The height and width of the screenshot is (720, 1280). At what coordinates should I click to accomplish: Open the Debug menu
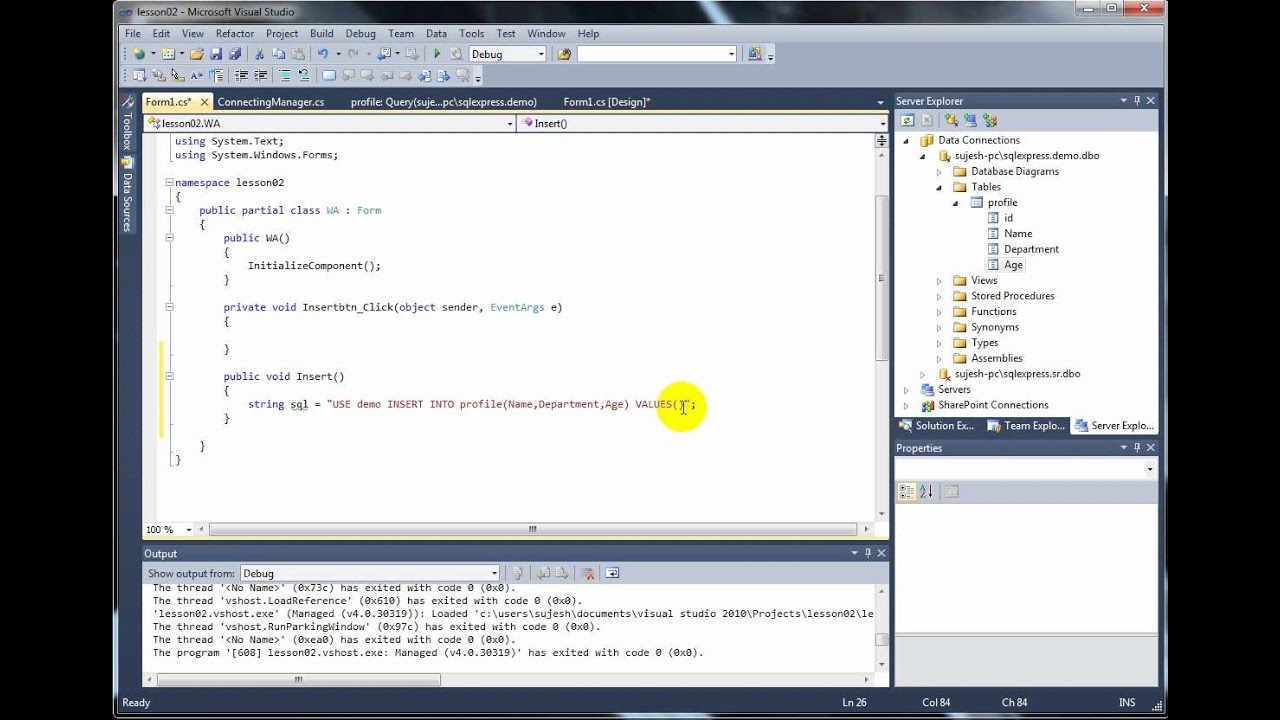pyautogui.click(x=361, y=33)
